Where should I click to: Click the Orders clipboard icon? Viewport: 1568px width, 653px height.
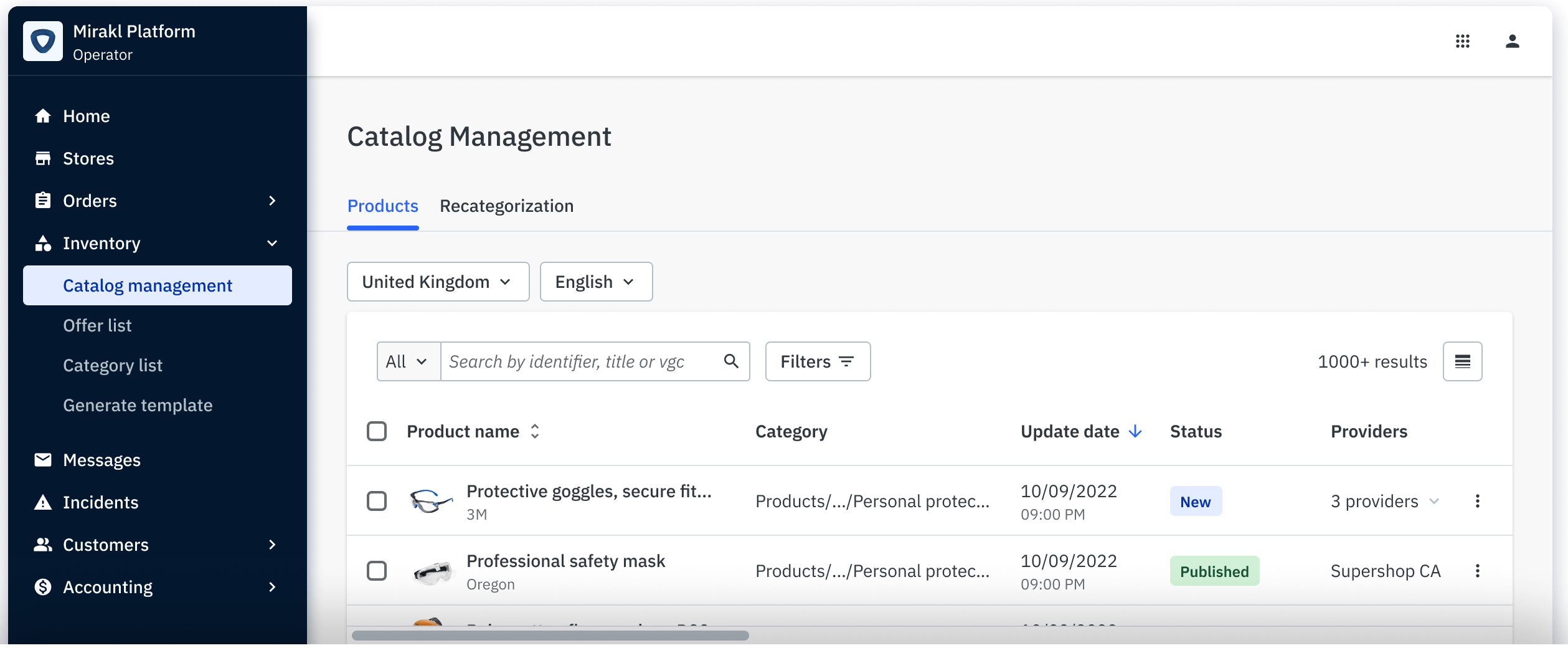tap(43, 201)
